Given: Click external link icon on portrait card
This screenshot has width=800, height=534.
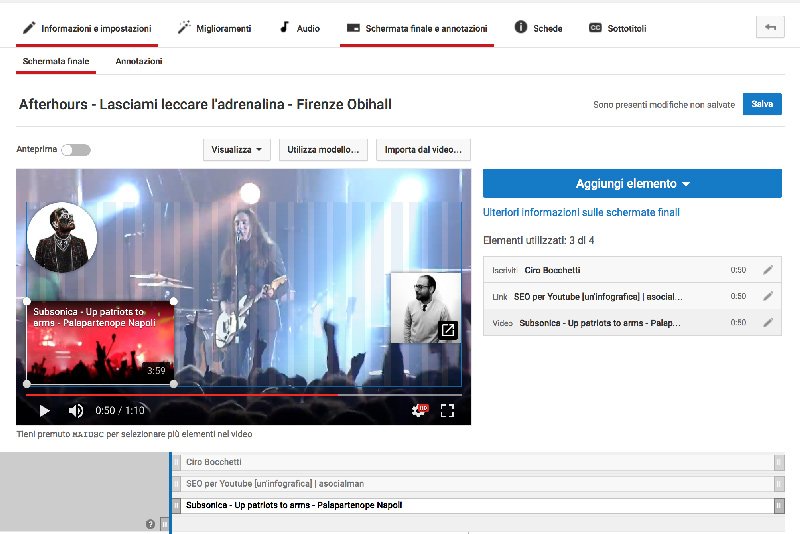Looking at the screenshot, I should coord(448,330).
